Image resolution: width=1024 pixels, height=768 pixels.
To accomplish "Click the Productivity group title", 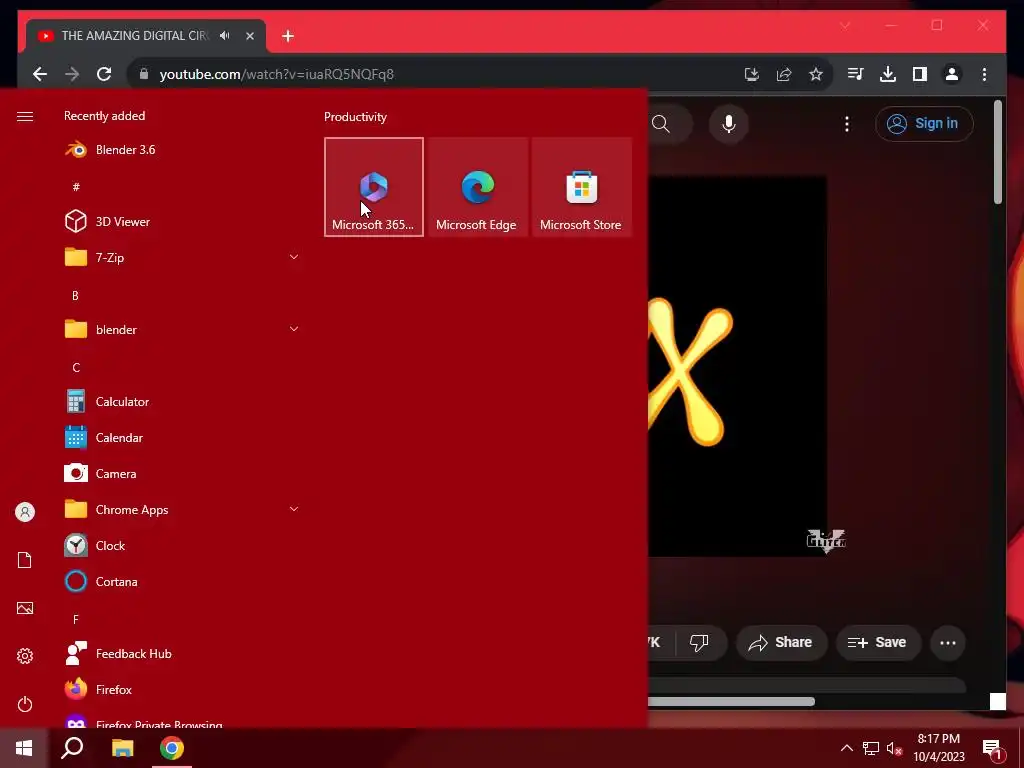I will click(x=355, y=117).
